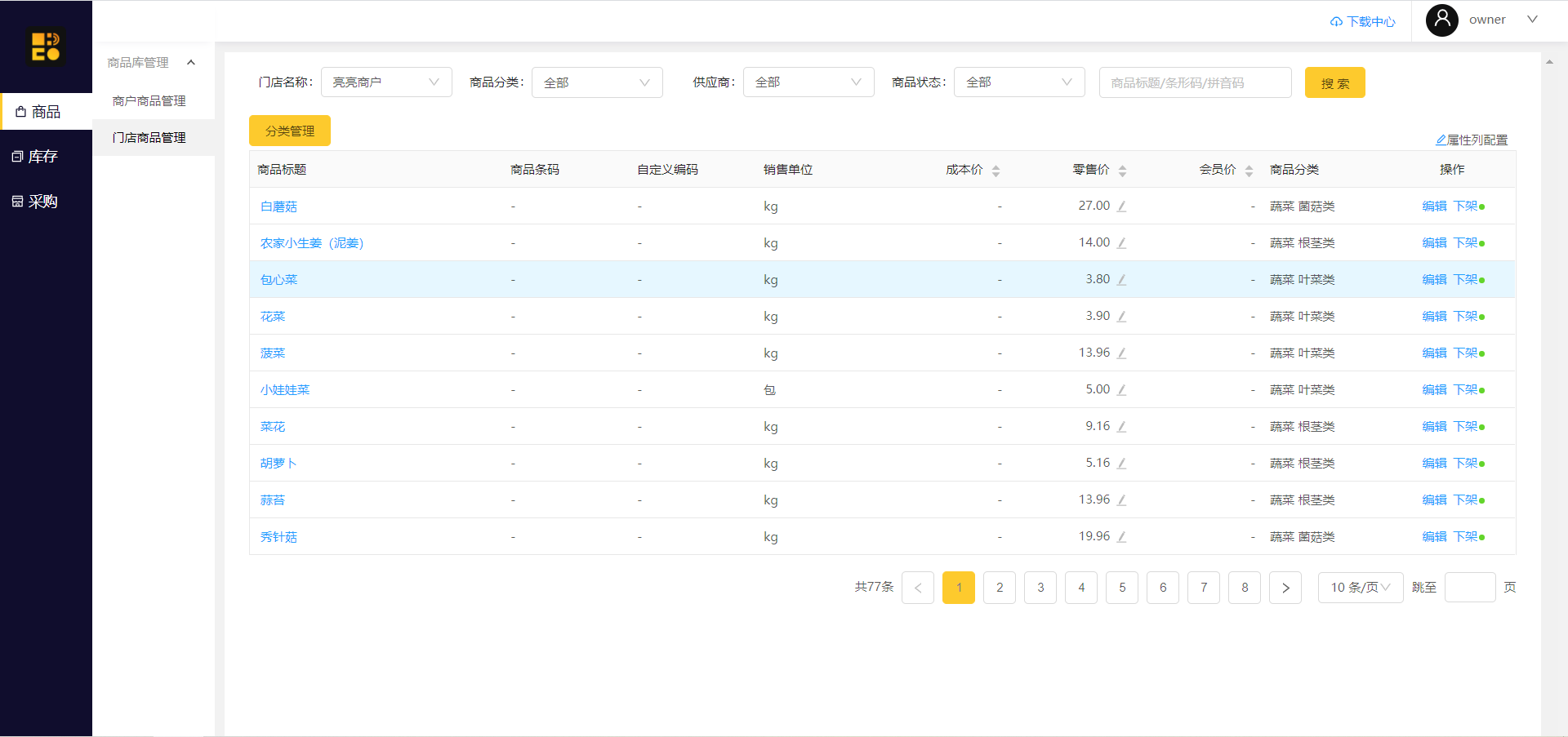Screen dimensions: 1568x737
Task: Edit retail price of 农家小生姜
Action: click(x=1122, y=243)
